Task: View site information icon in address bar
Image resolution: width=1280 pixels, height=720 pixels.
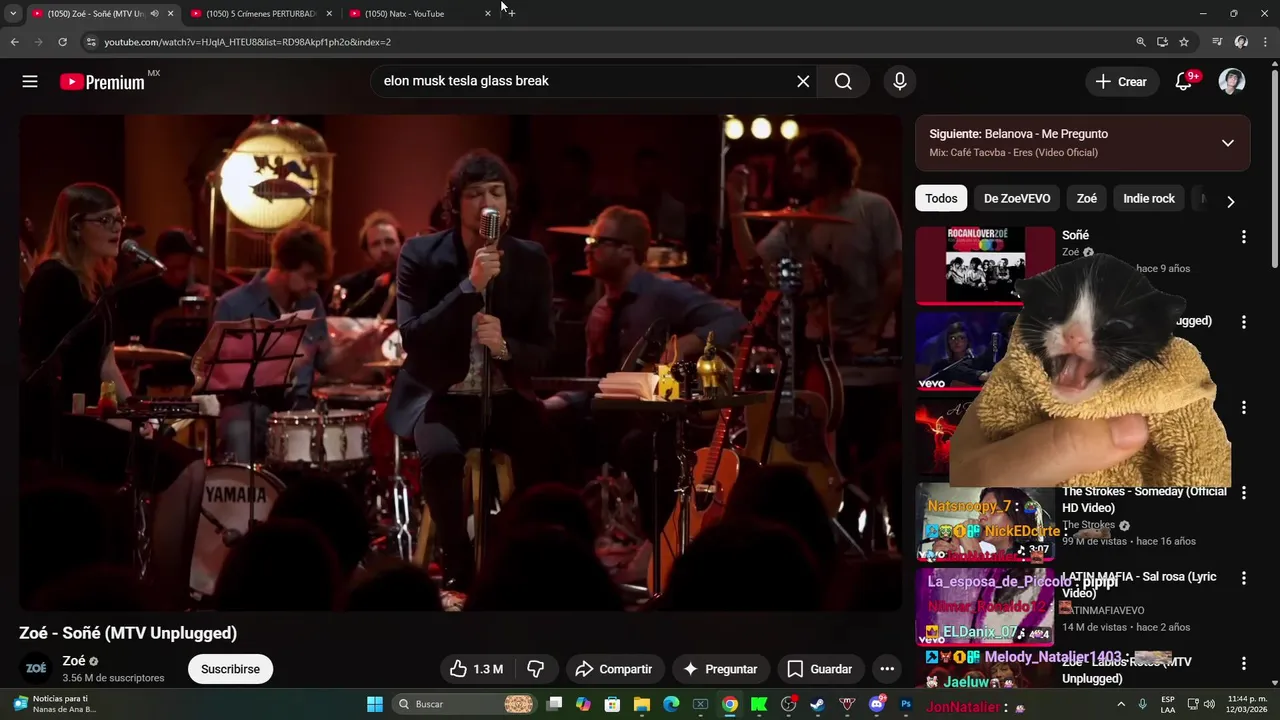Action: click(90, 42)
